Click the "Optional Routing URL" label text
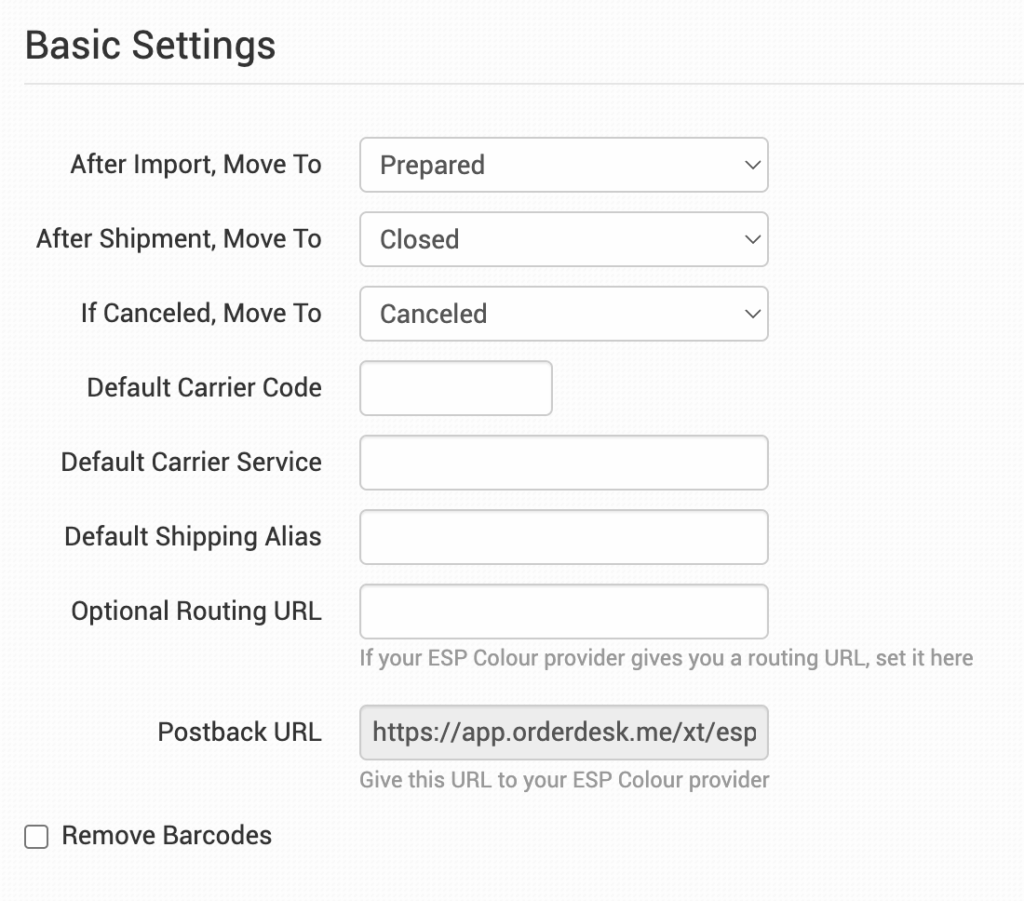The image size is (1024, 901). [196, 611]
